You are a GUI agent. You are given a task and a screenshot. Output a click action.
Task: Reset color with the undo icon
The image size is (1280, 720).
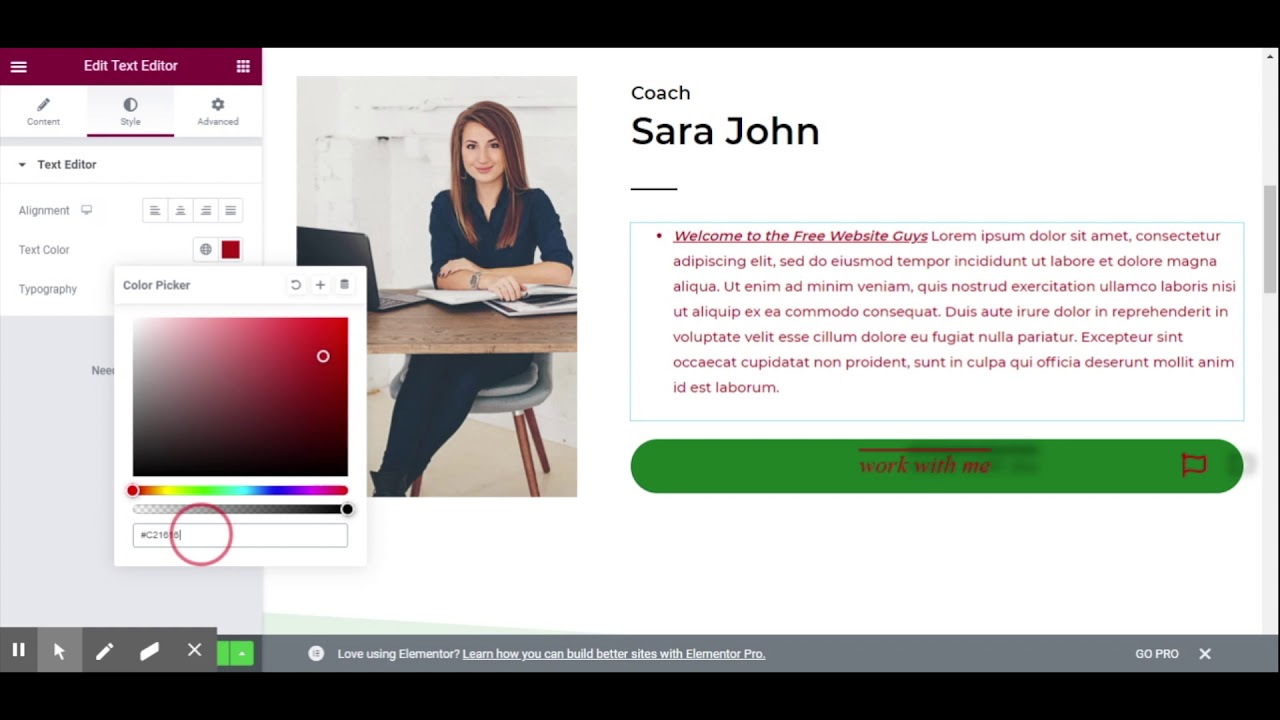(x=296, y=285)
